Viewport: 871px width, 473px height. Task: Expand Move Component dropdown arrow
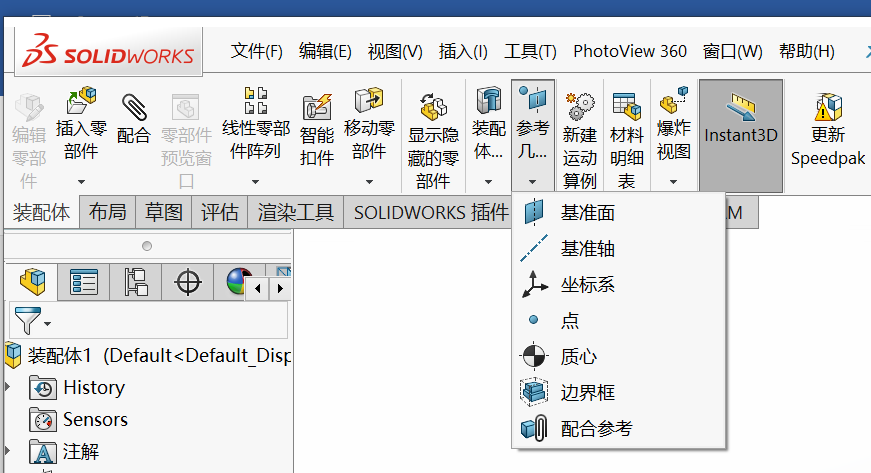369,182
